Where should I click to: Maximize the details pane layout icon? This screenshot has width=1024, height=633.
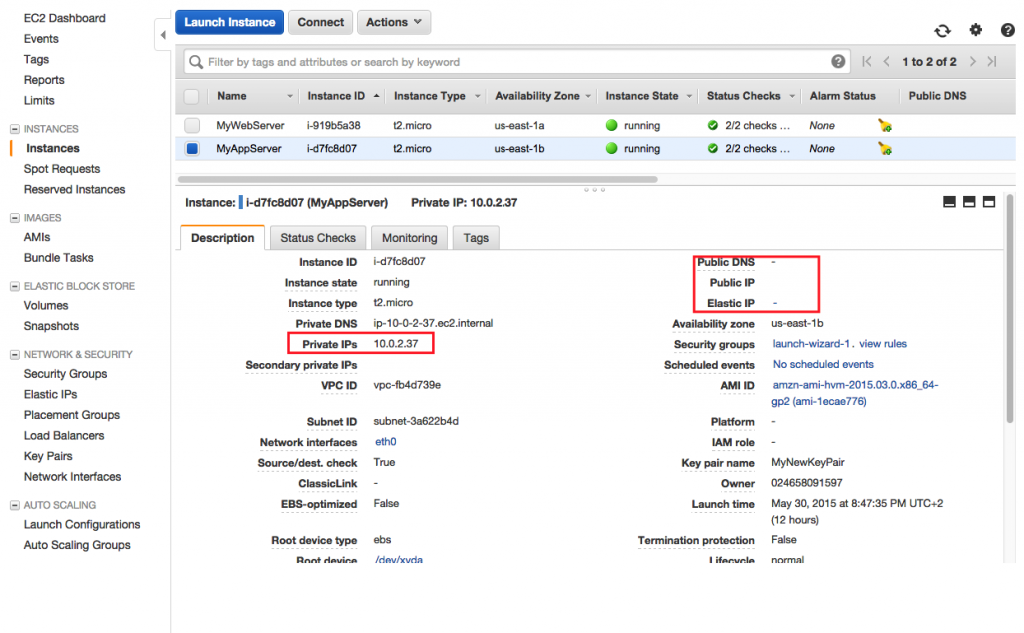click(990, 202)
